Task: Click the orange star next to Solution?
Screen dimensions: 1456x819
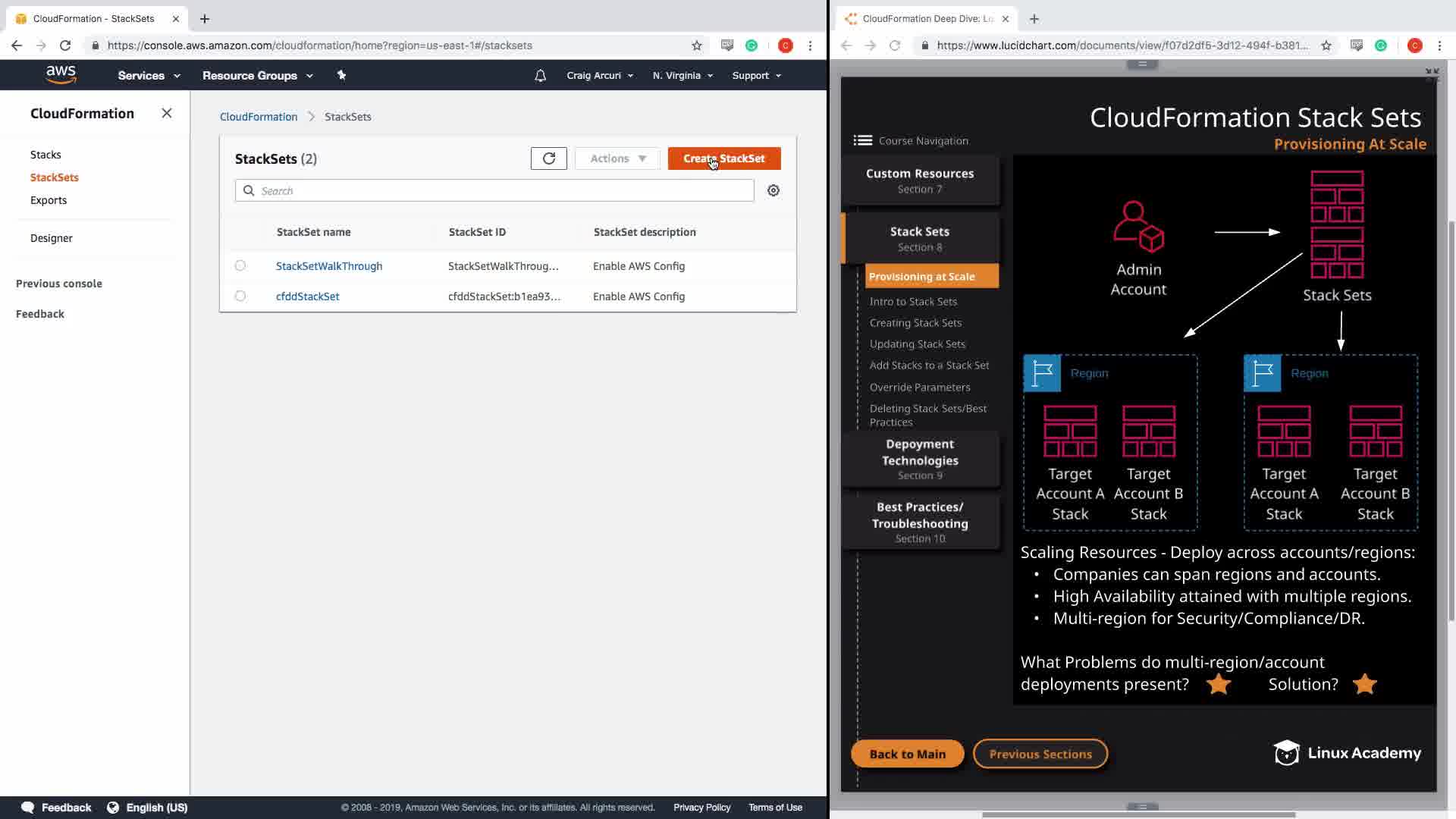Action: (x=1363, y=684)
